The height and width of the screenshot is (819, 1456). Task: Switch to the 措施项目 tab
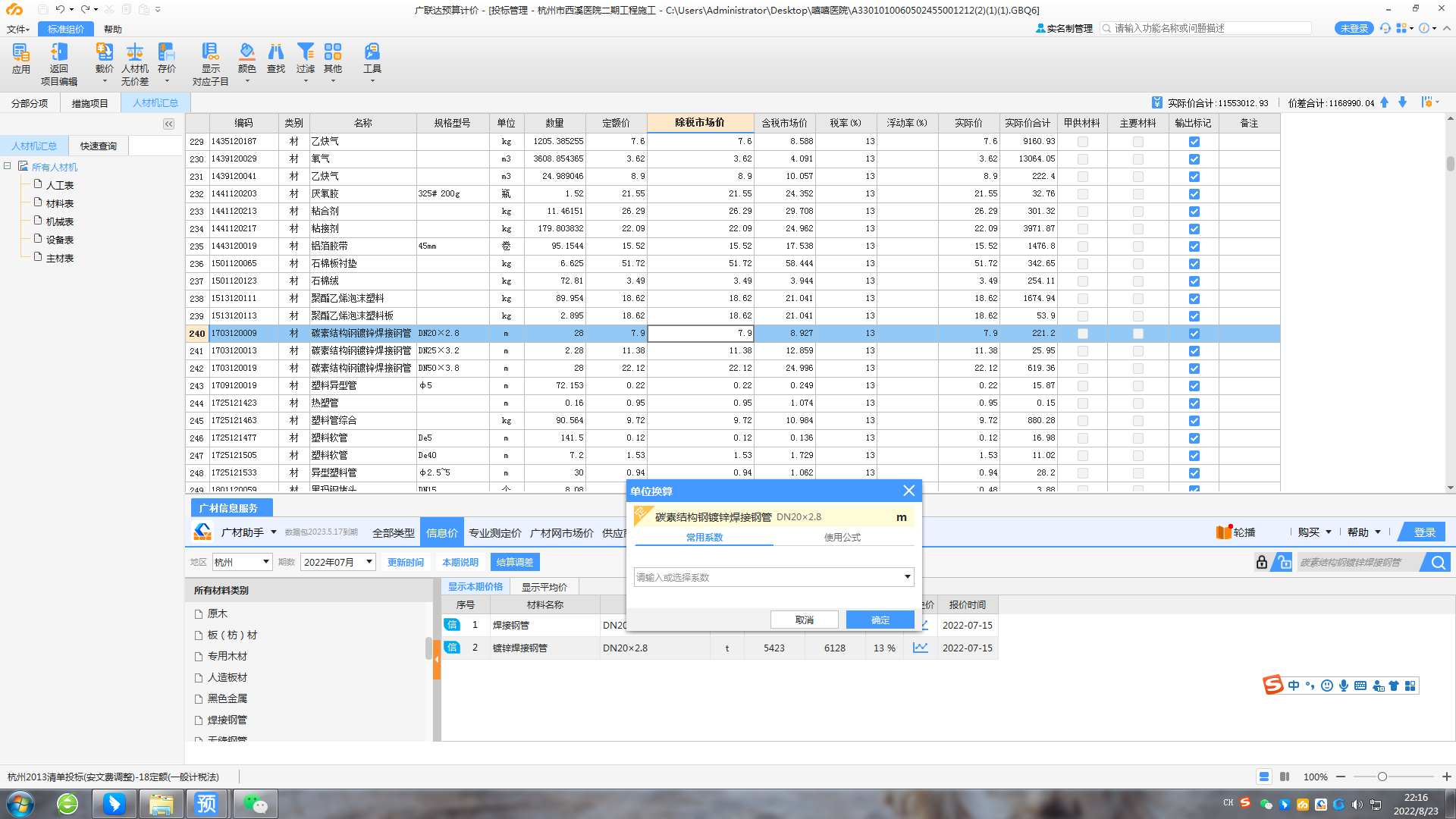click(89, 103)
